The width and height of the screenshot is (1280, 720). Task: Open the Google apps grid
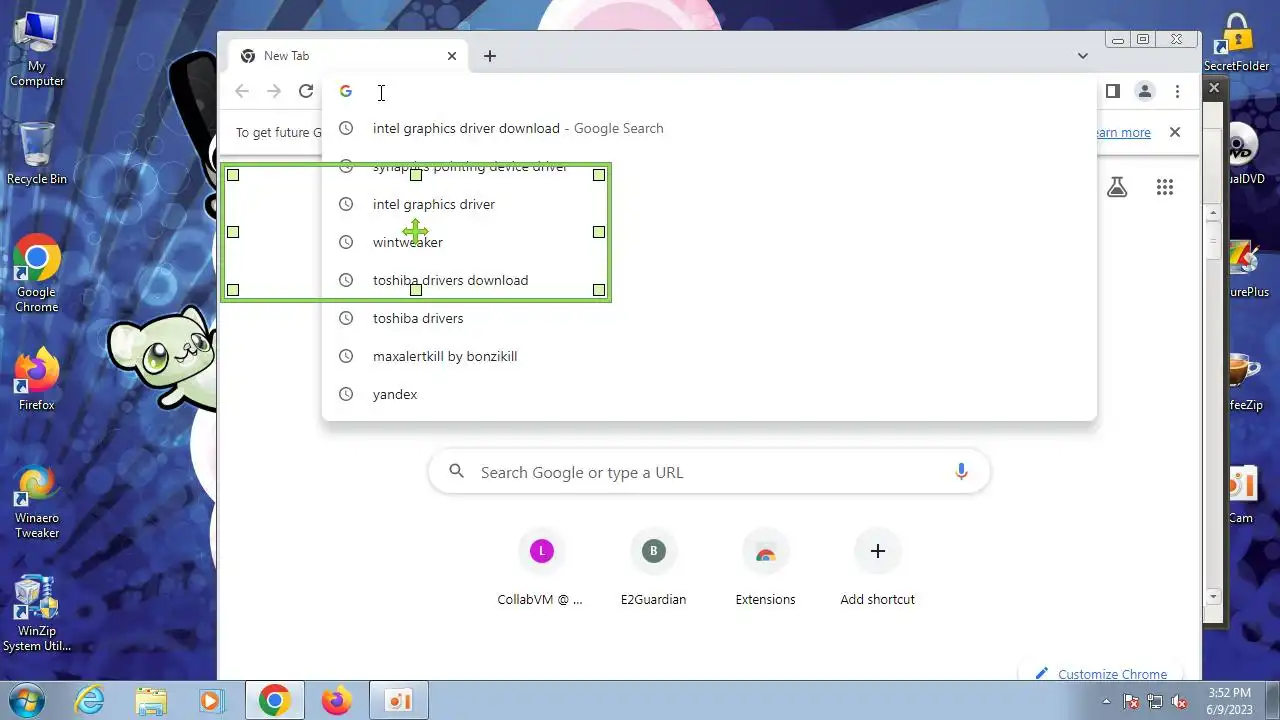click(1165, 187)
